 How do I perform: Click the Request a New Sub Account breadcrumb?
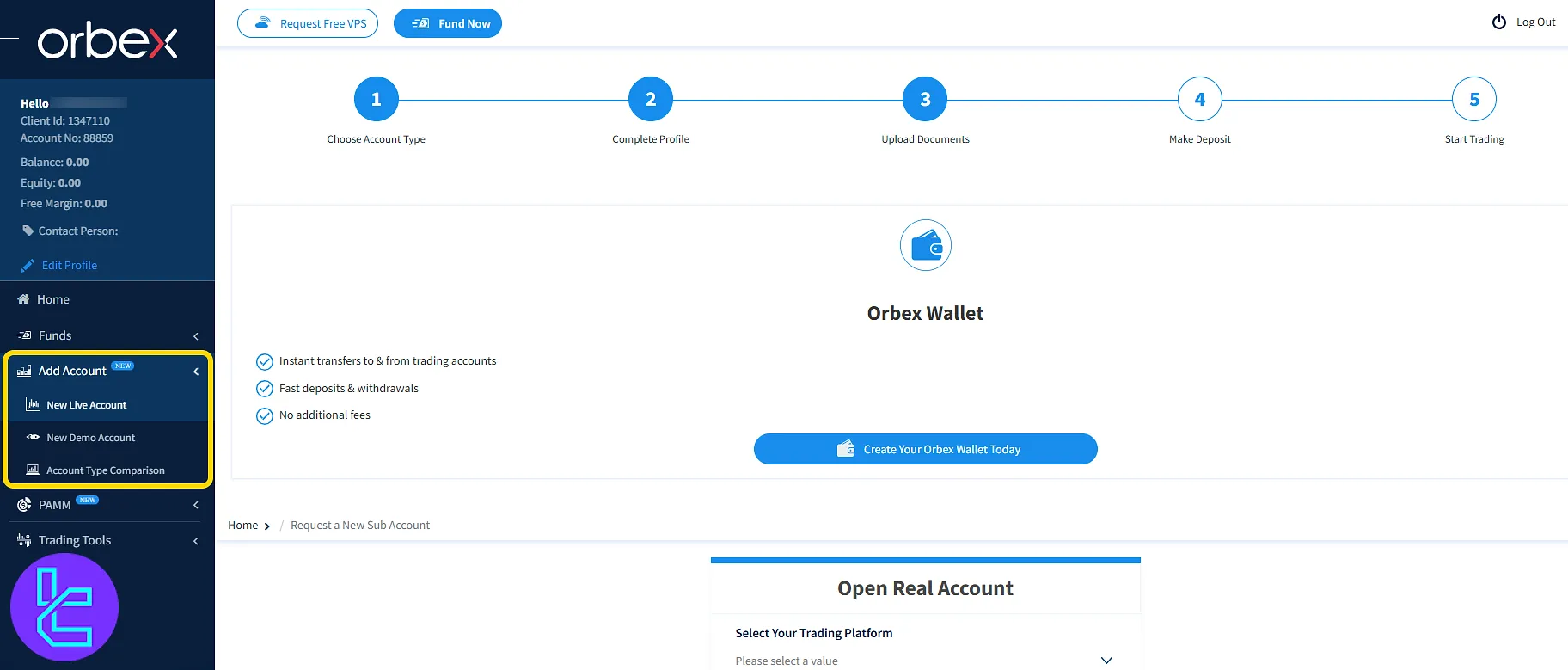point(360,525)
